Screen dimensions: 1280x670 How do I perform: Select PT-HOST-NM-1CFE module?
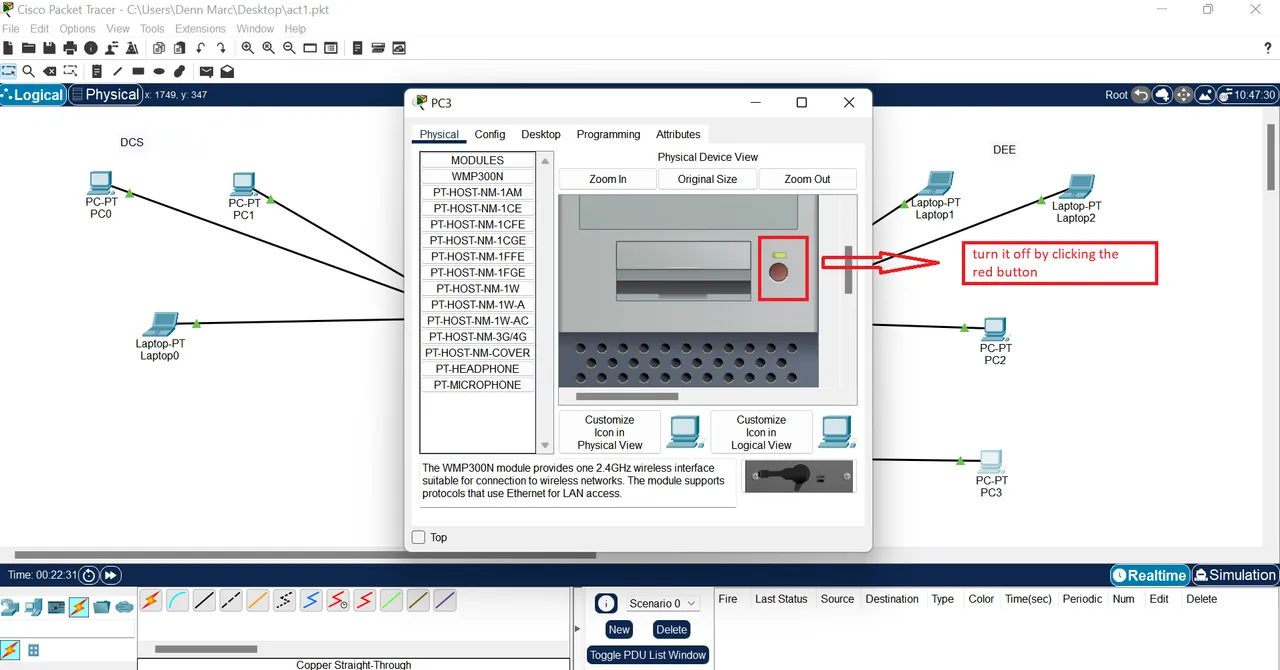tap(478, 224)
